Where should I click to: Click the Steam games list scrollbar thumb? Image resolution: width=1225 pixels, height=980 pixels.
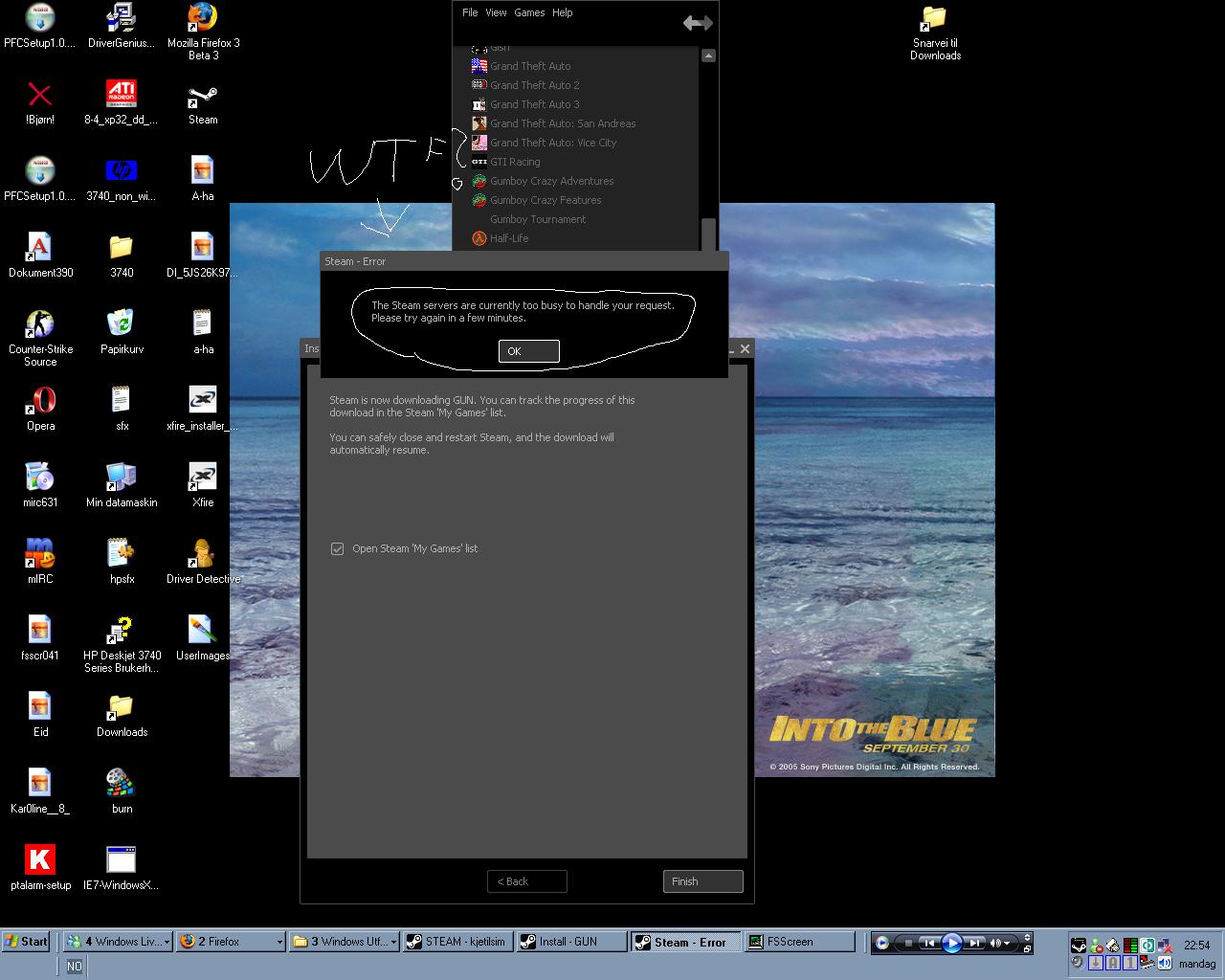point(708,233)
